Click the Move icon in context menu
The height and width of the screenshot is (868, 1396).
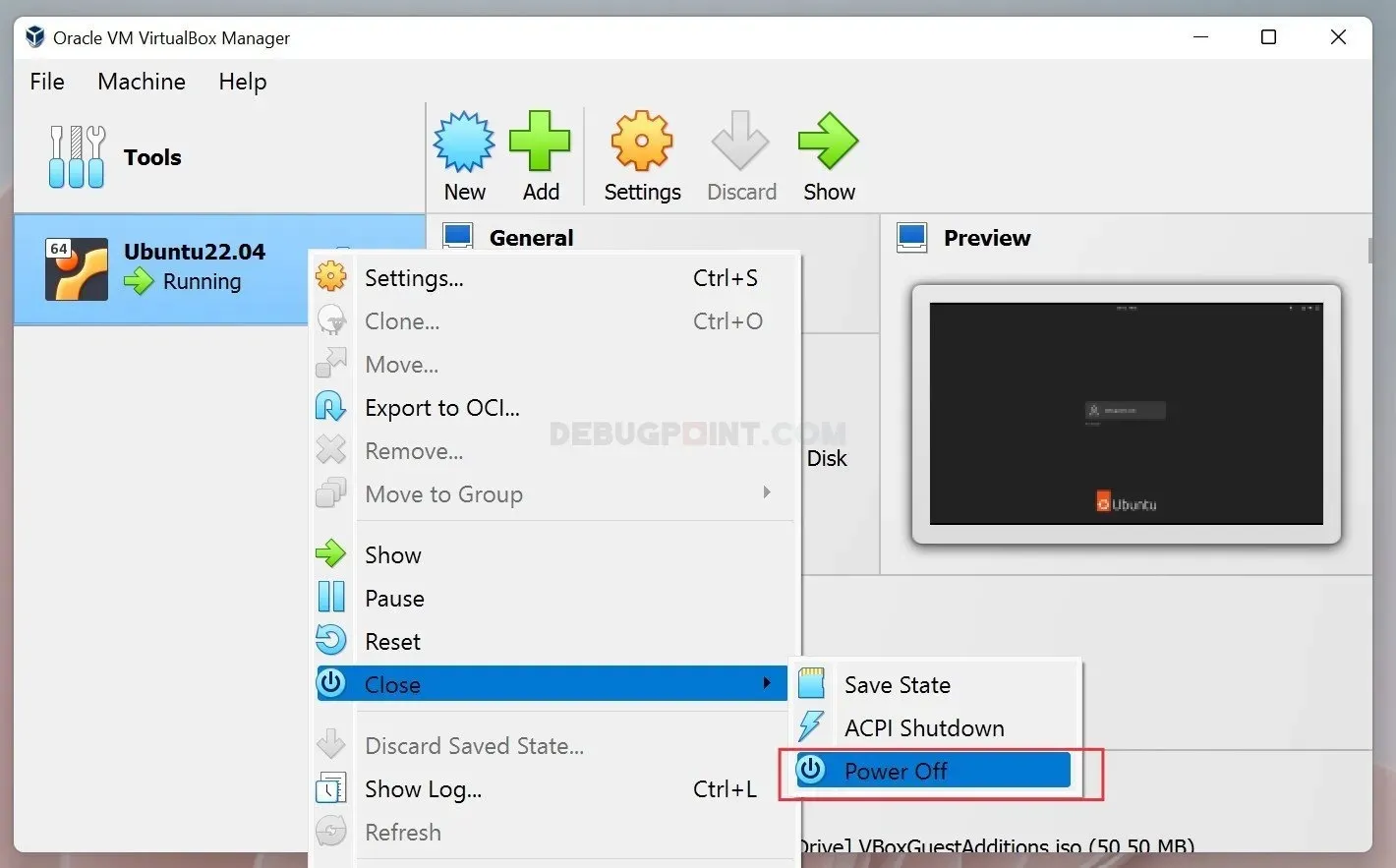331,364
